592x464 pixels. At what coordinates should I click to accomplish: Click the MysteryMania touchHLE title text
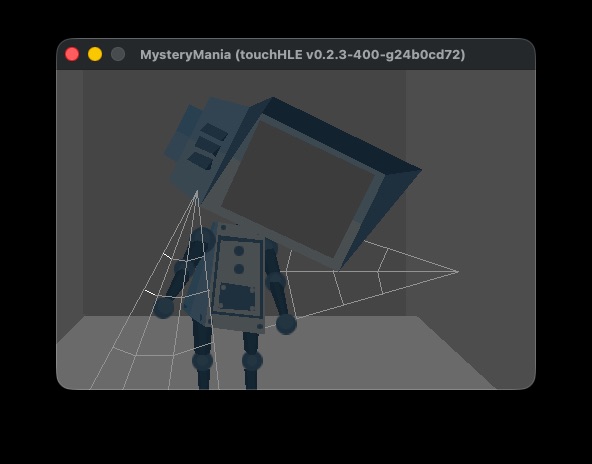[302, 55]
